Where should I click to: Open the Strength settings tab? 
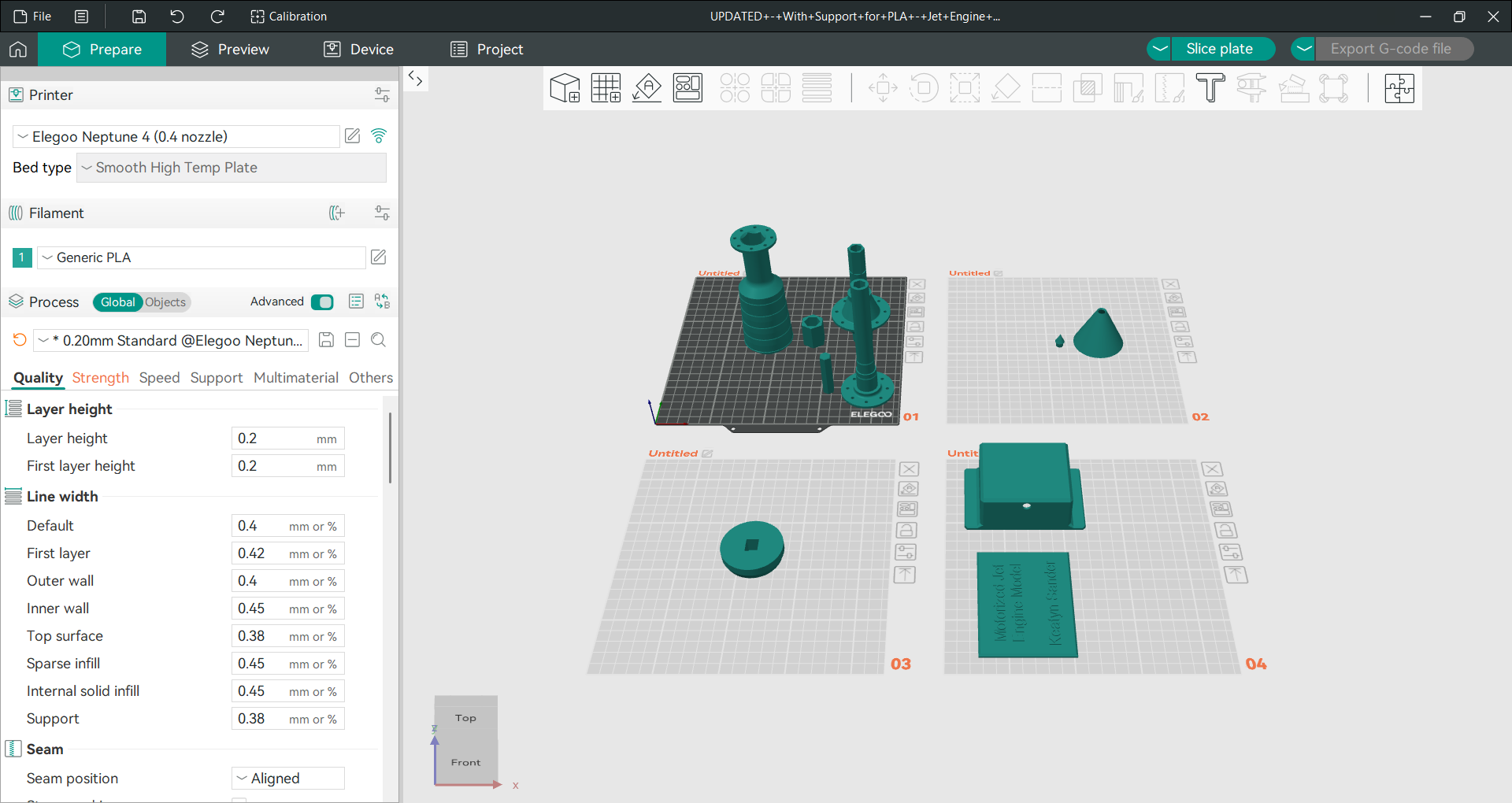[101, 378]
